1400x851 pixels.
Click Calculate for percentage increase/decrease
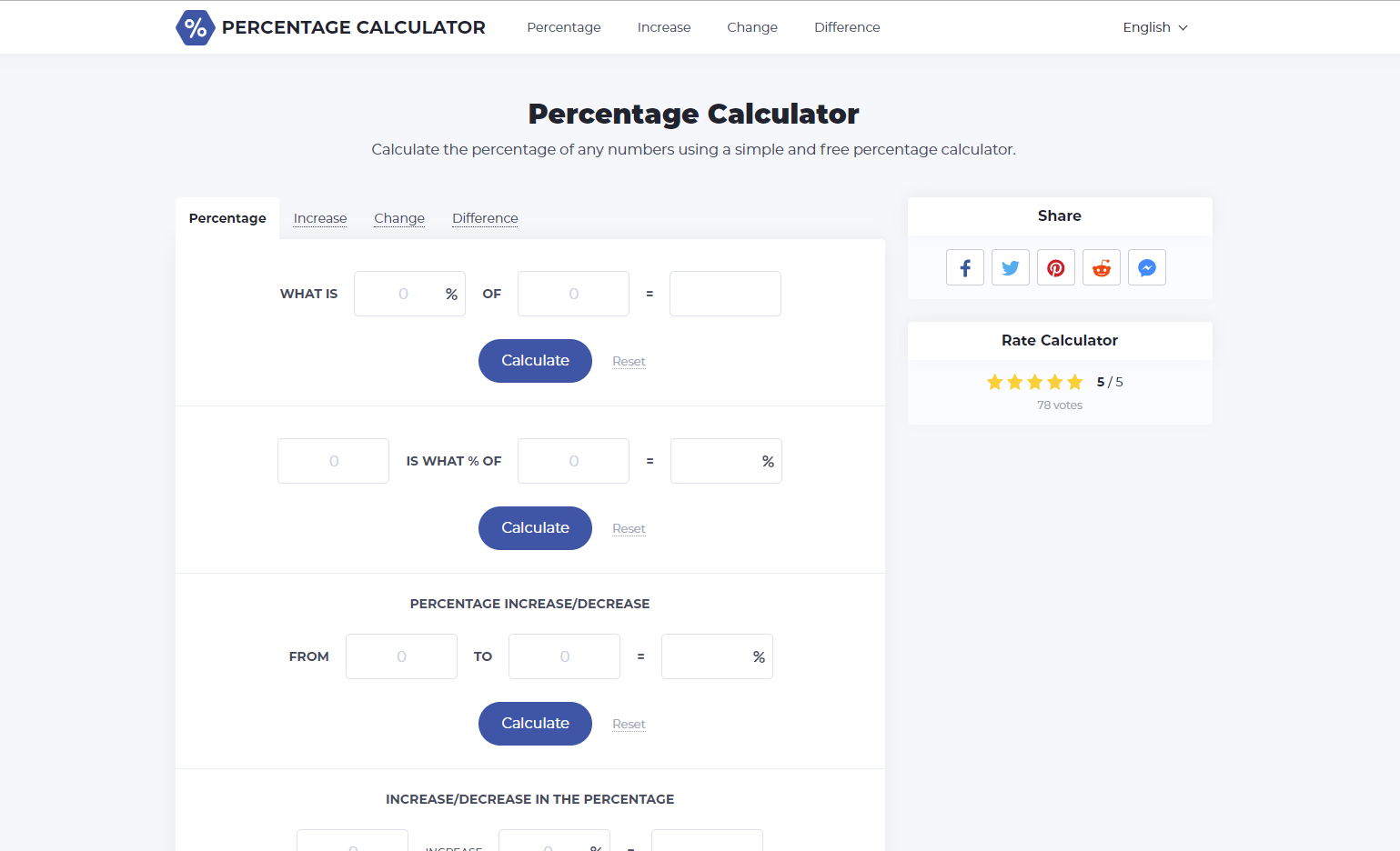tap(535, 723)
